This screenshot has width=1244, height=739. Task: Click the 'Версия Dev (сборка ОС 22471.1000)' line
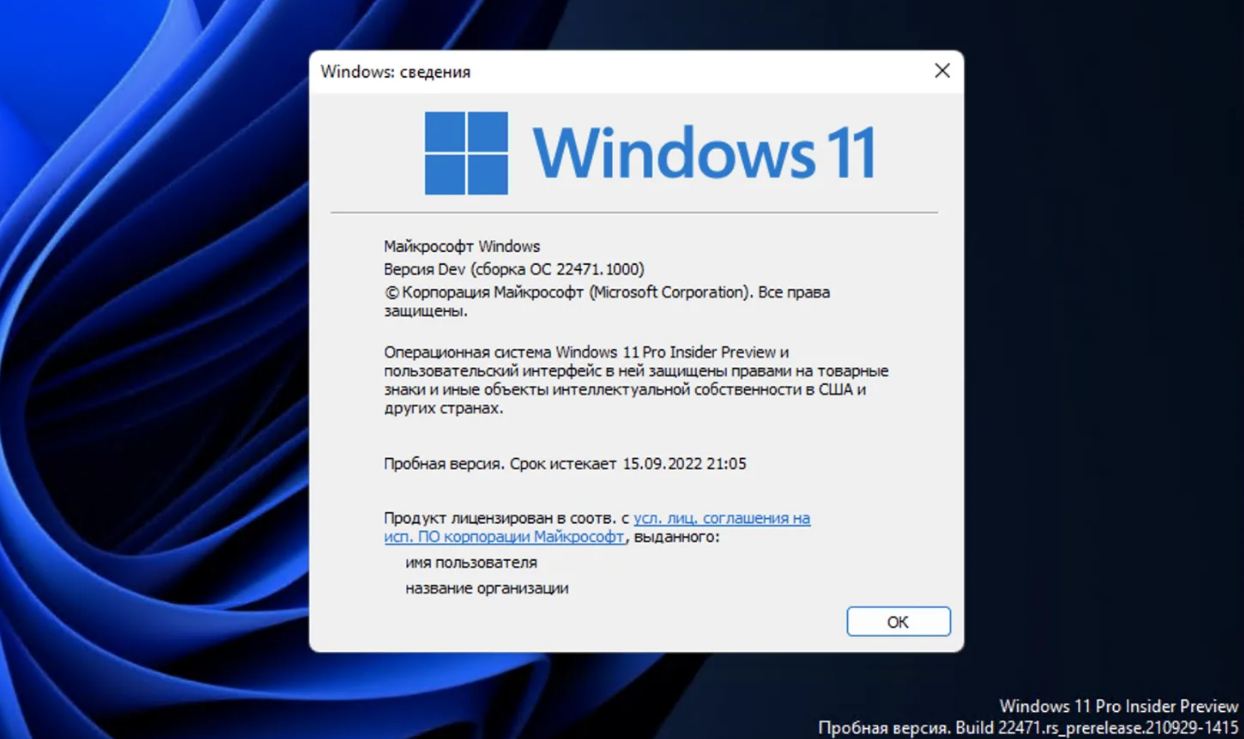(514, 269)
